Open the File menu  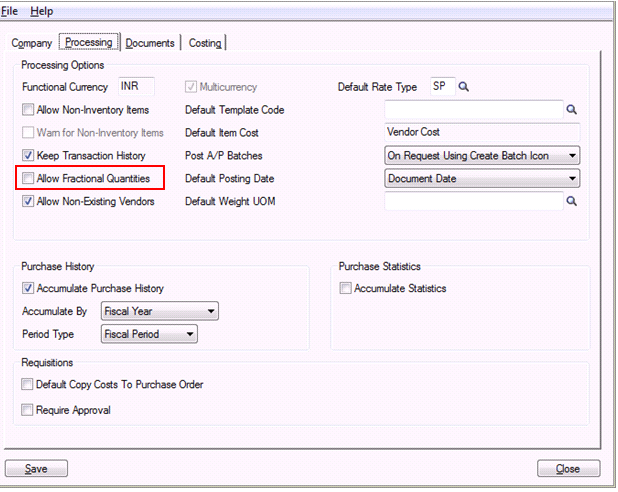click(9, 11)
